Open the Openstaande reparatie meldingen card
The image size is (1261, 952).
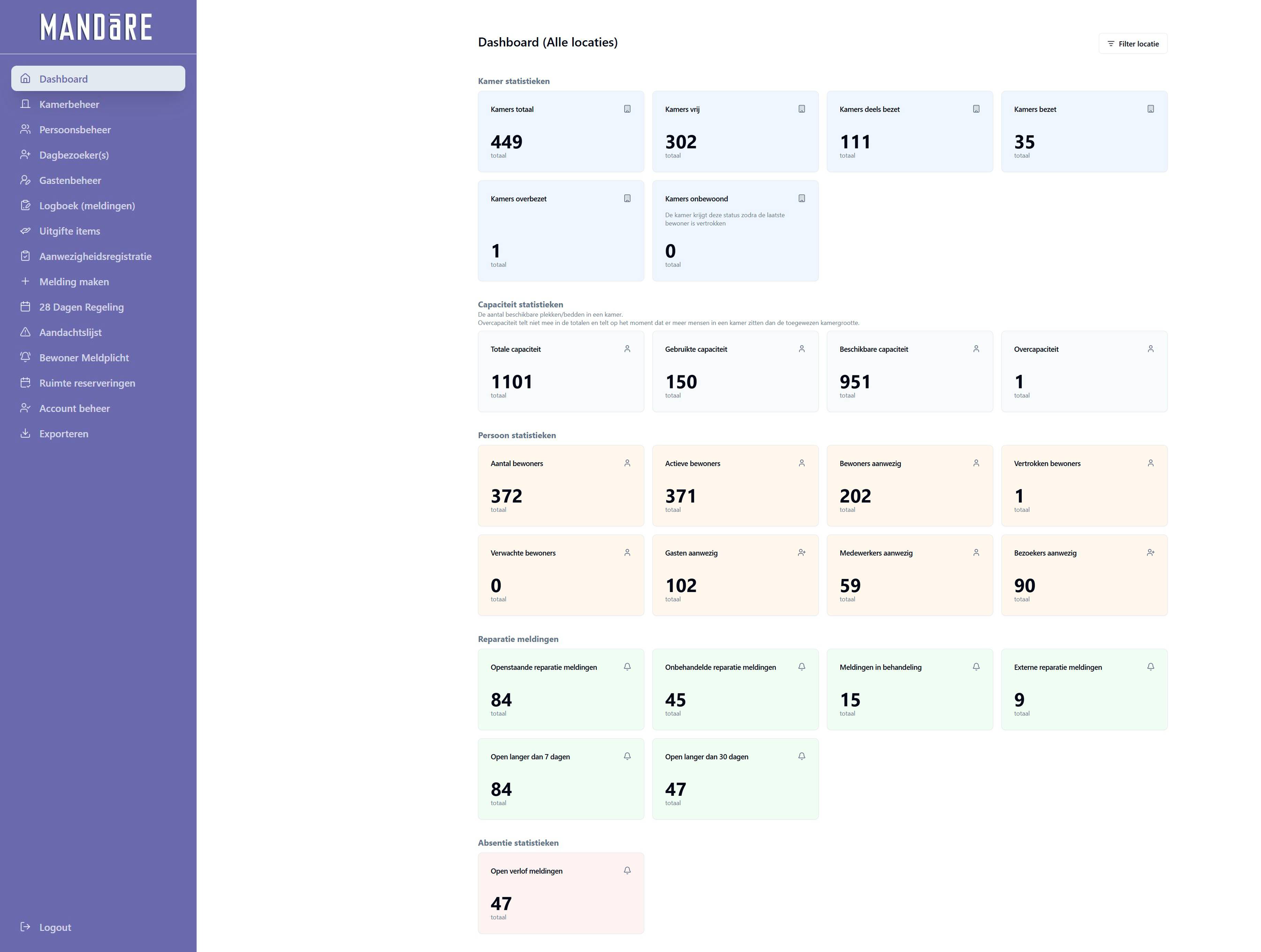[x=561, y=689]
